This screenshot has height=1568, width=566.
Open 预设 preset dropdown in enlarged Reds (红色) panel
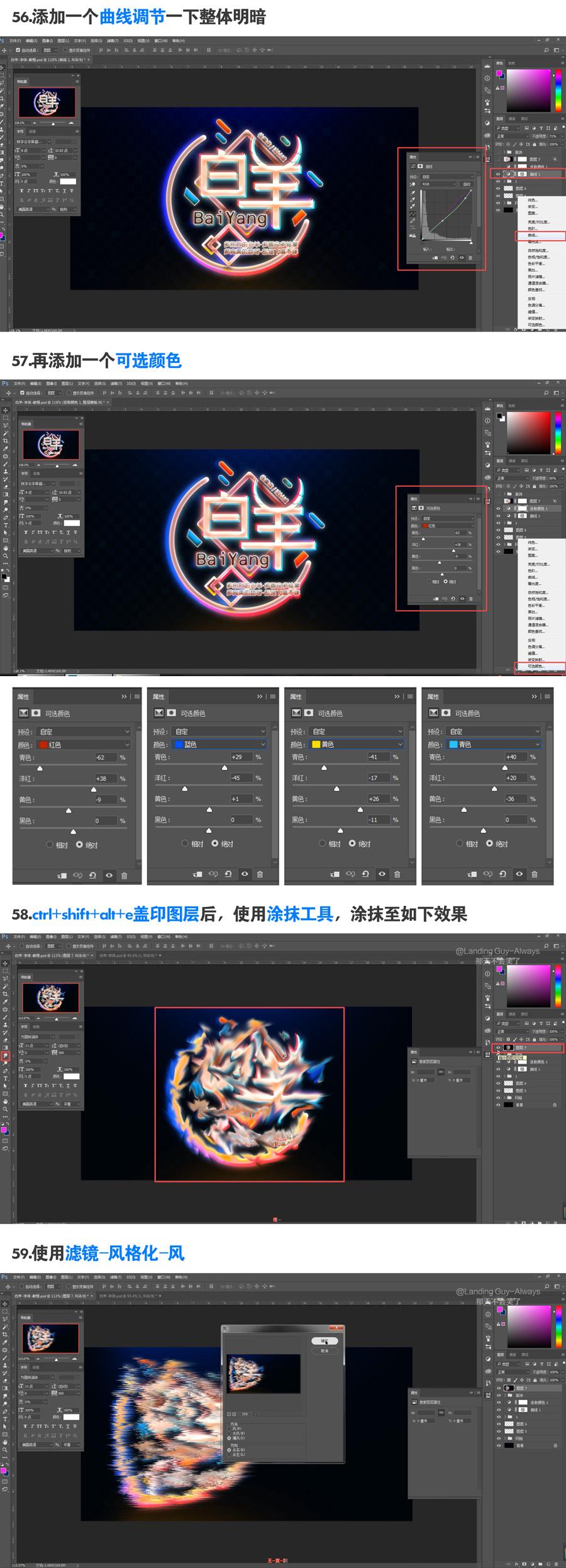84,731
